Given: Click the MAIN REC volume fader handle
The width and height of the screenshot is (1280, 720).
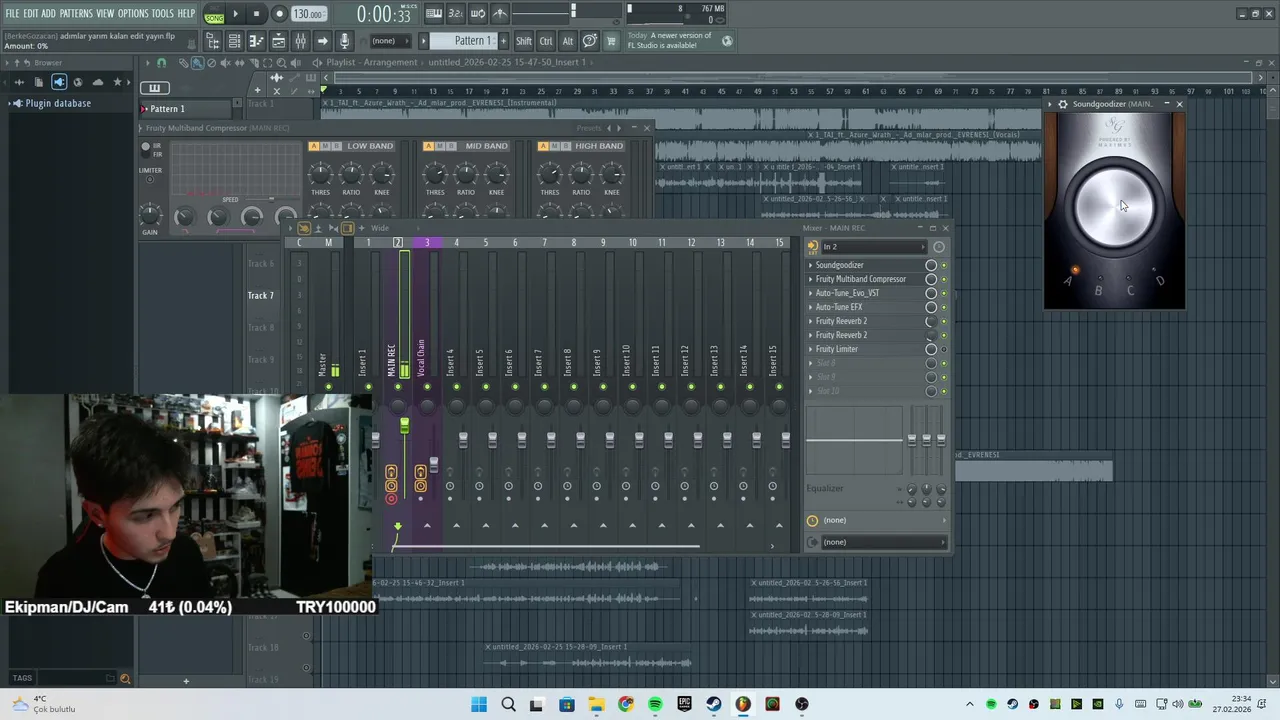Looking at the screenshot, I should [x=404, y=427].
